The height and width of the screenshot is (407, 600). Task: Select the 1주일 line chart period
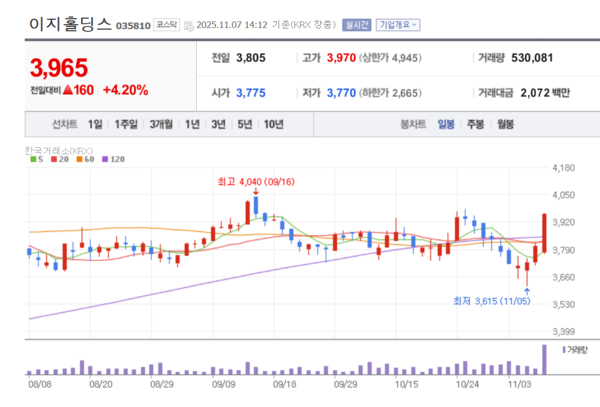(x=125, y=125)
